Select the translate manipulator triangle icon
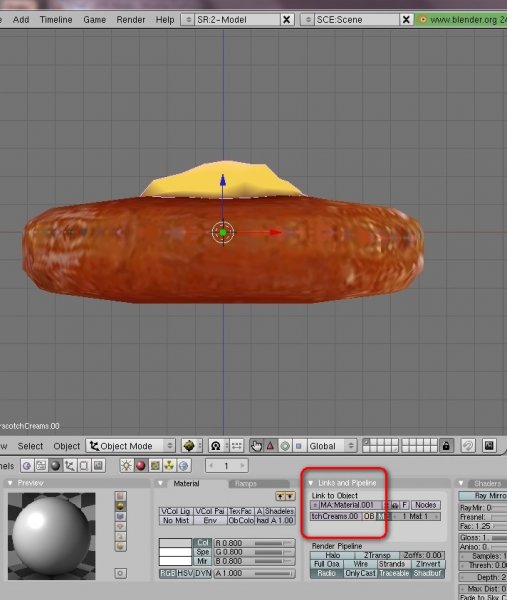The image size is (507, 600). (271, 446)
